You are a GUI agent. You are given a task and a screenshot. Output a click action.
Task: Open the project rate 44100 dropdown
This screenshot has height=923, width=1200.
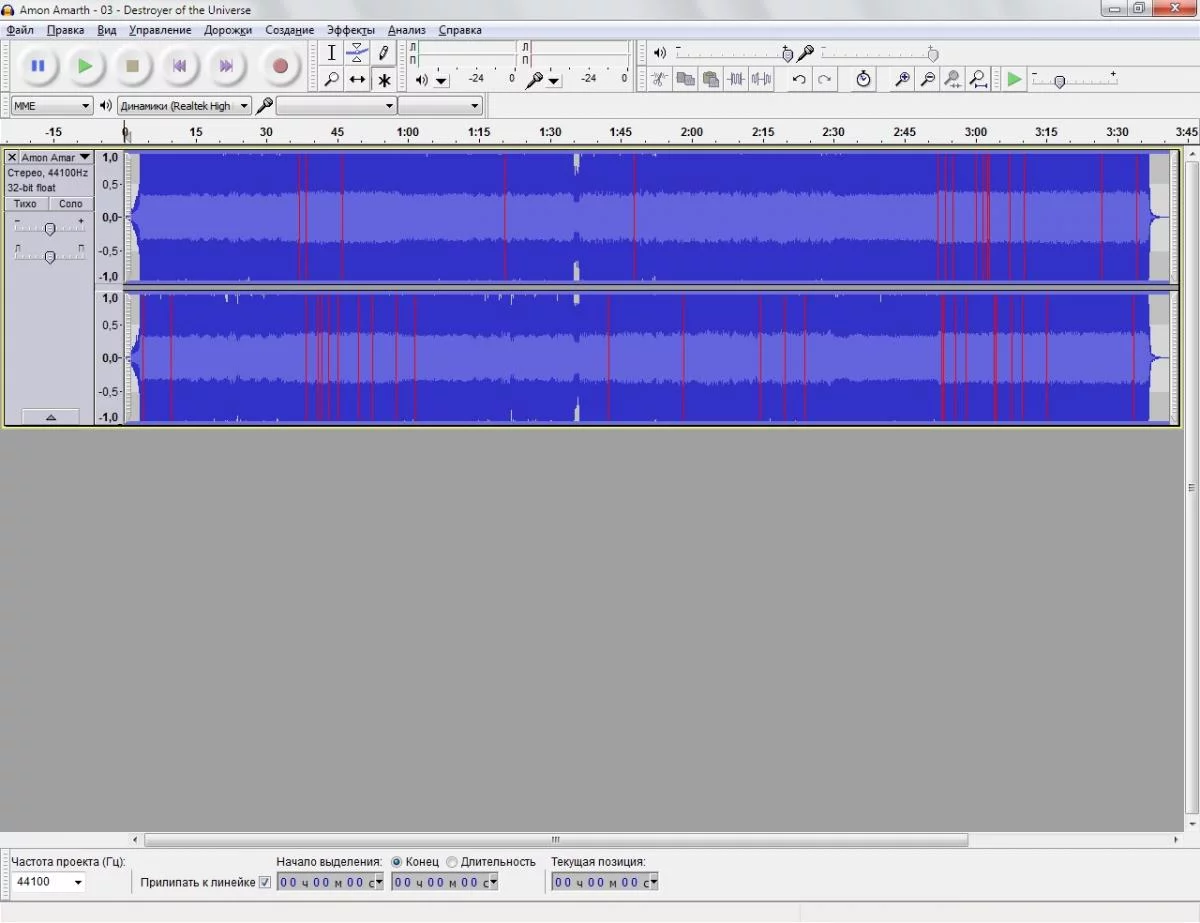[49, 882]
